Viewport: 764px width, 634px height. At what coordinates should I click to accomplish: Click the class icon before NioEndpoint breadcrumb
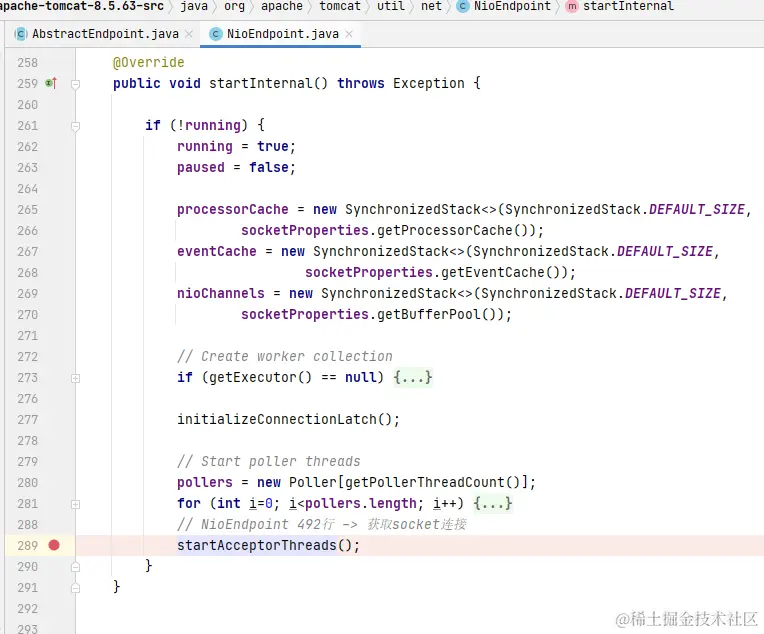pyautogui.click(x=463, y=6)
